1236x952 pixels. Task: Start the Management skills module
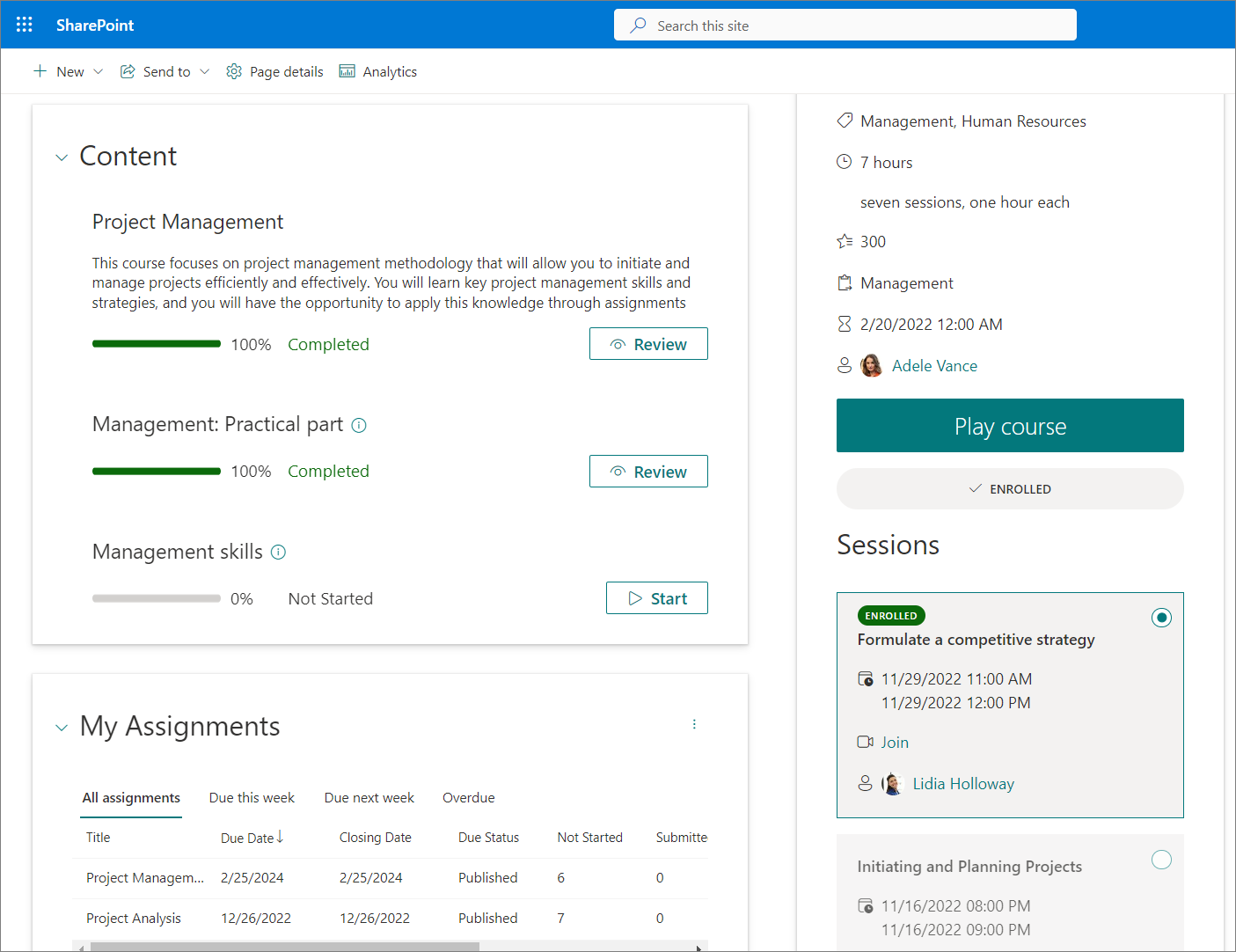pyautogui.click(x=657, y=598)
